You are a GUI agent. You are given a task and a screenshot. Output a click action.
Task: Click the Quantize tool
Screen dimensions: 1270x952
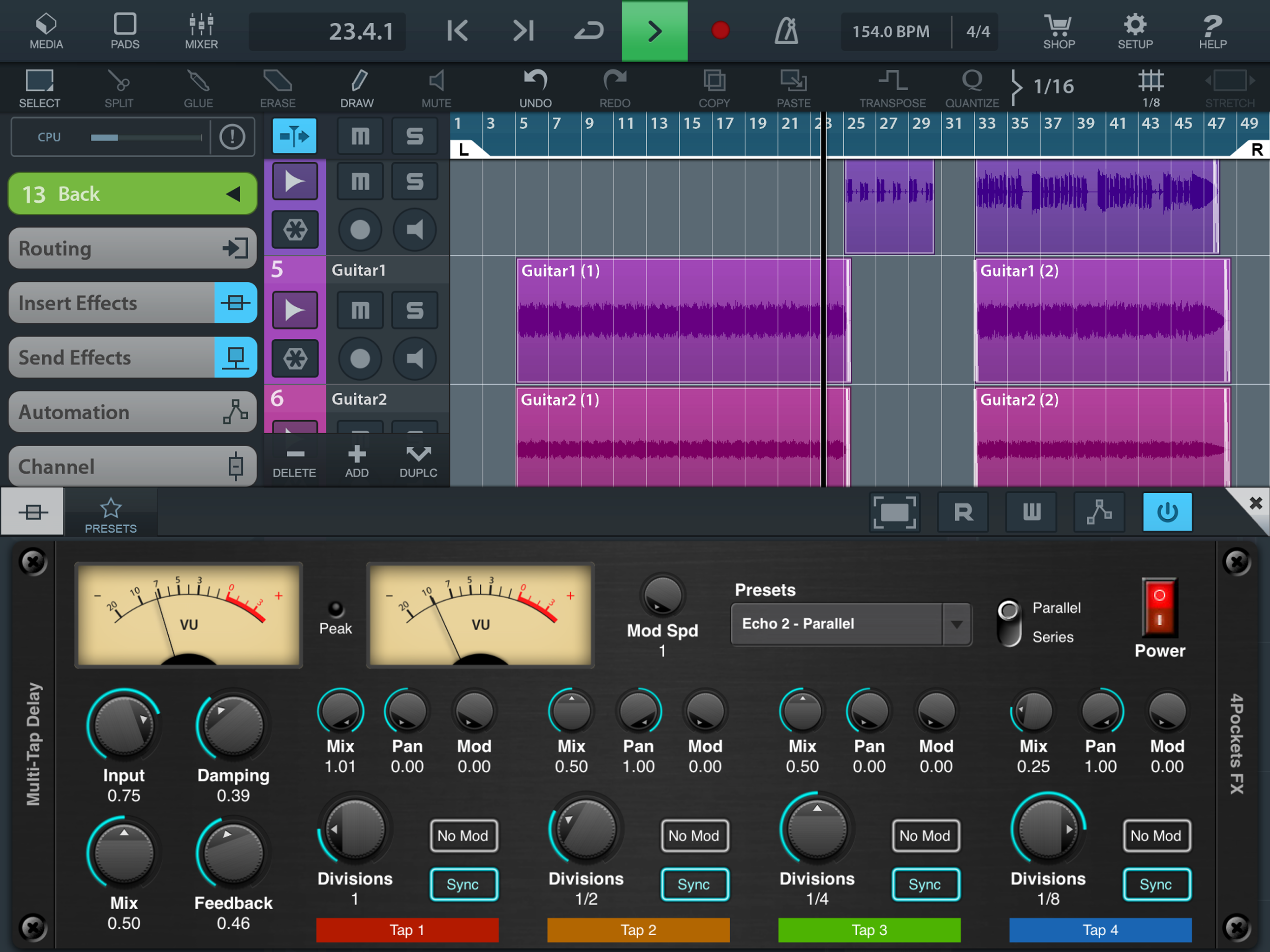coord(972,87)
